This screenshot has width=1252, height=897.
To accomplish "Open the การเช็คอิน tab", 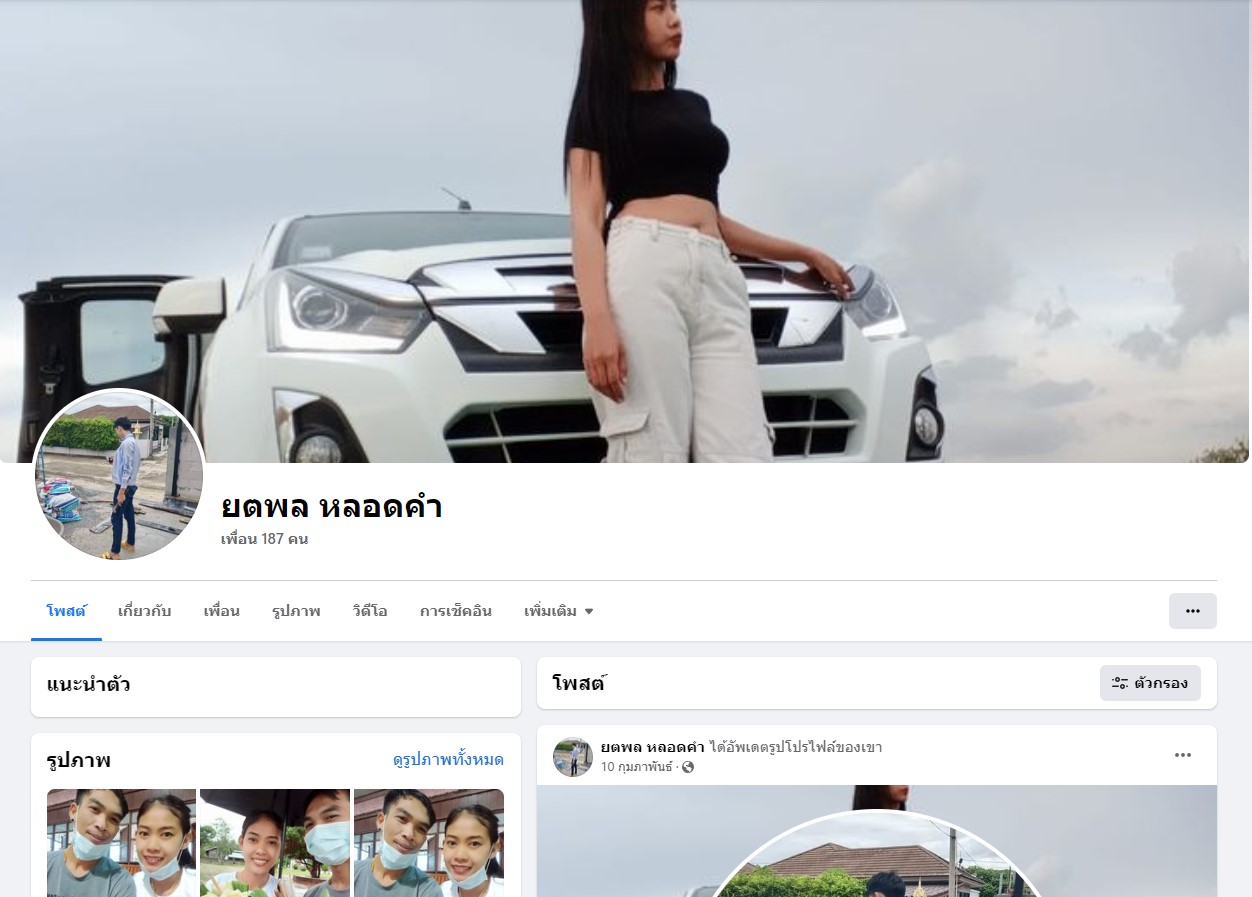I will coord(455,611).
